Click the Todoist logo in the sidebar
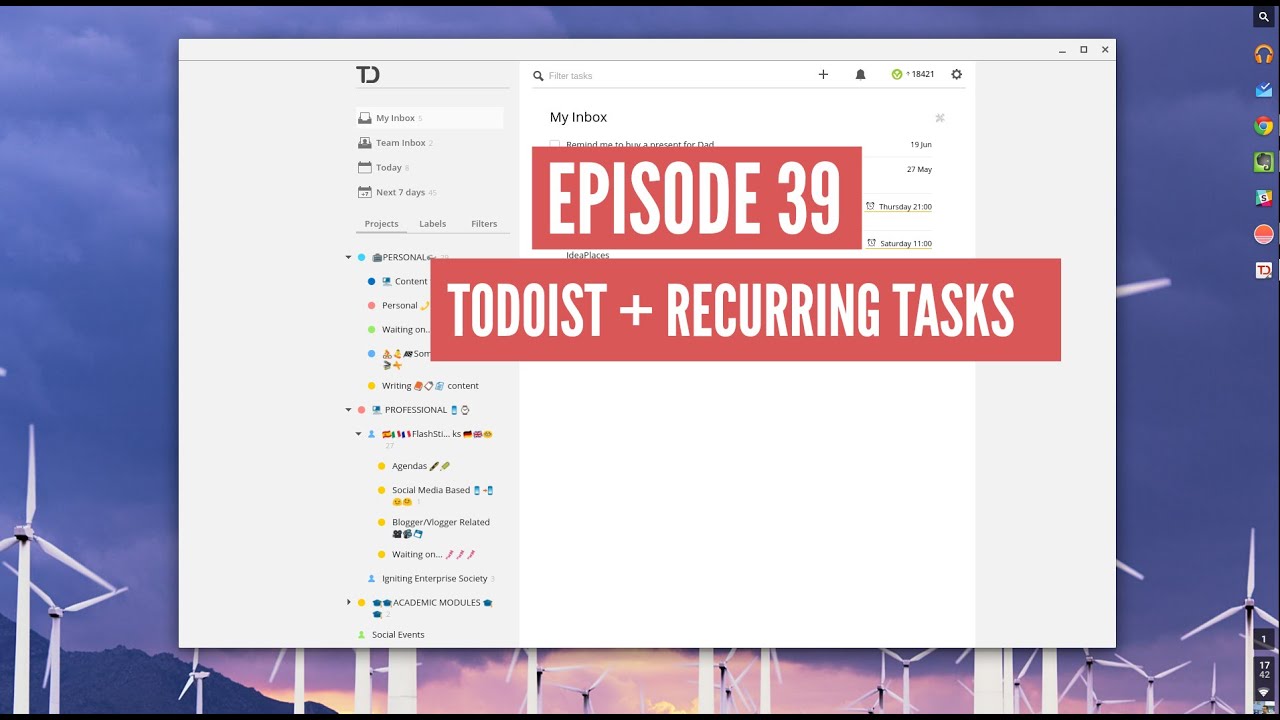1280x720 pixels. (x=368, y=75)
